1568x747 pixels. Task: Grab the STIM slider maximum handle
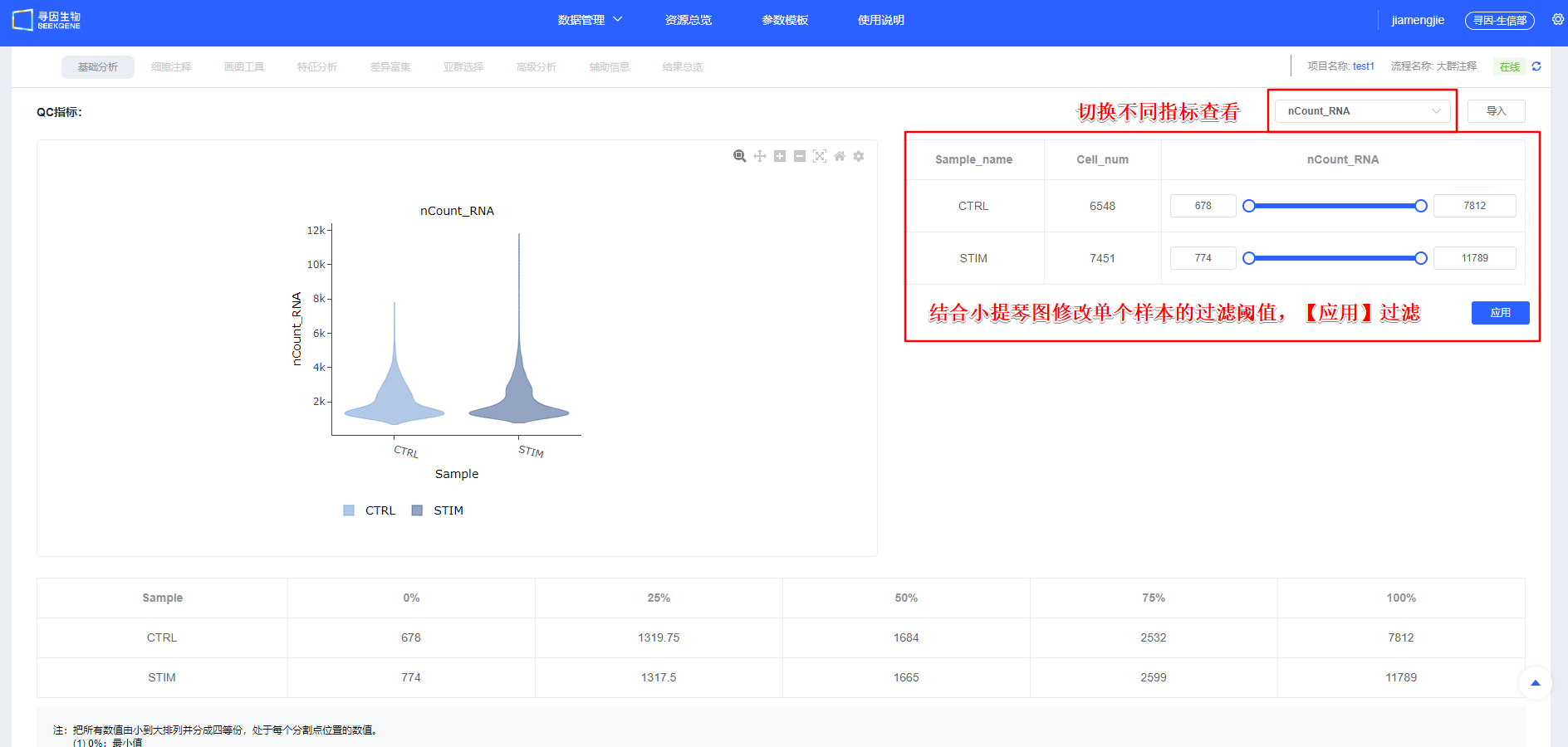point(1421,258)
